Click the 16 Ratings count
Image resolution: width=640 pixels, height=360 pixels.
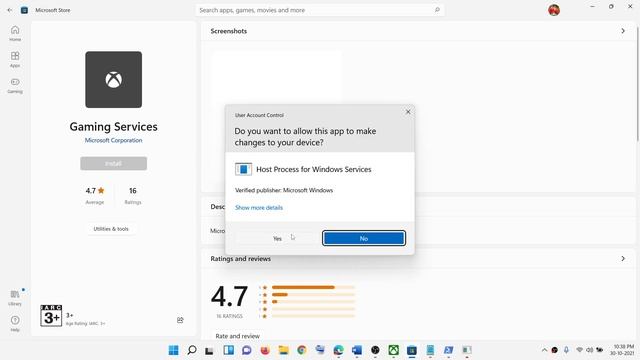click(x=133, y=195)
